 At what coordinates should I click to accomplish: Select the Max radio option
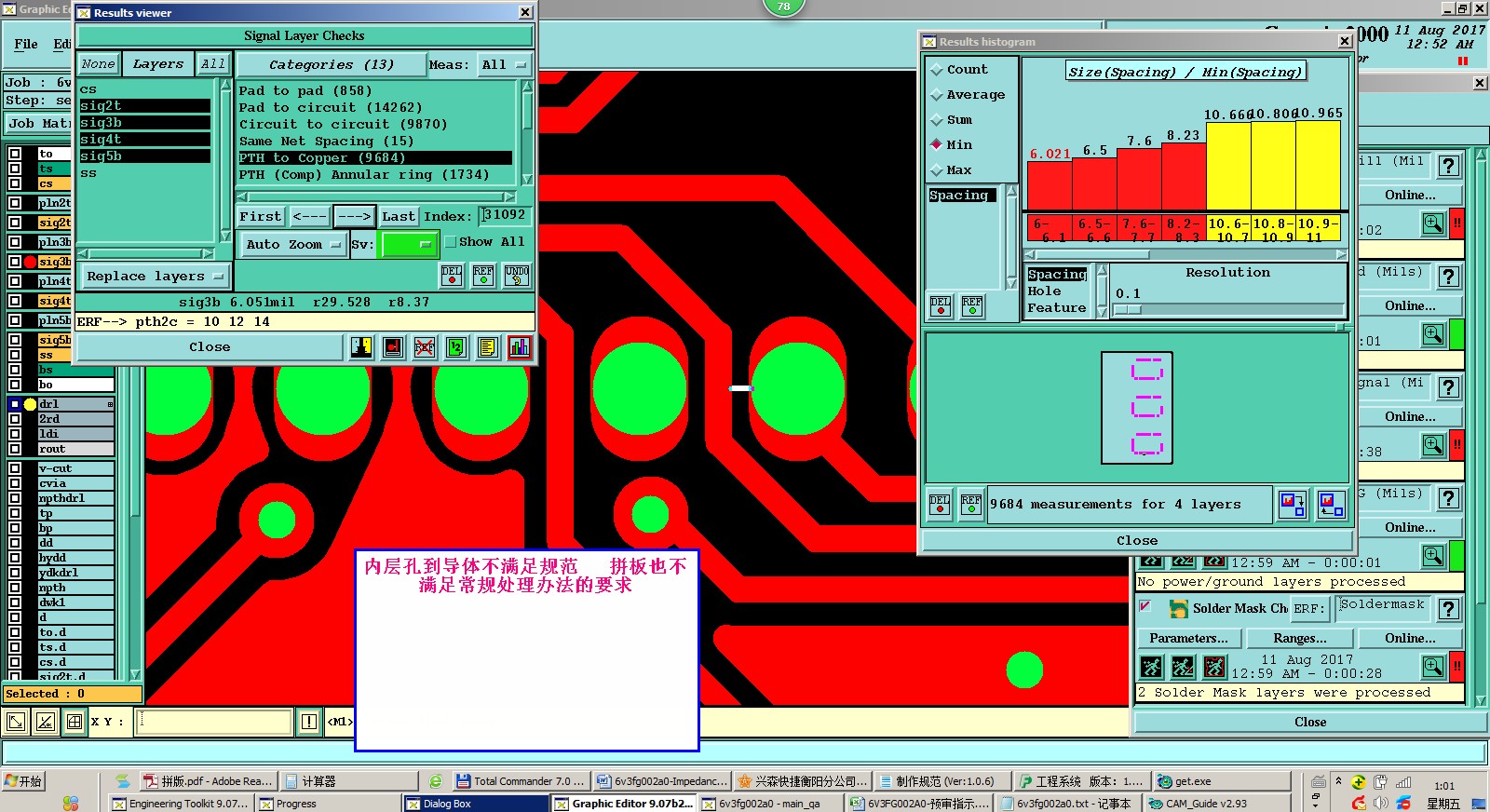(x=937, y=170)
